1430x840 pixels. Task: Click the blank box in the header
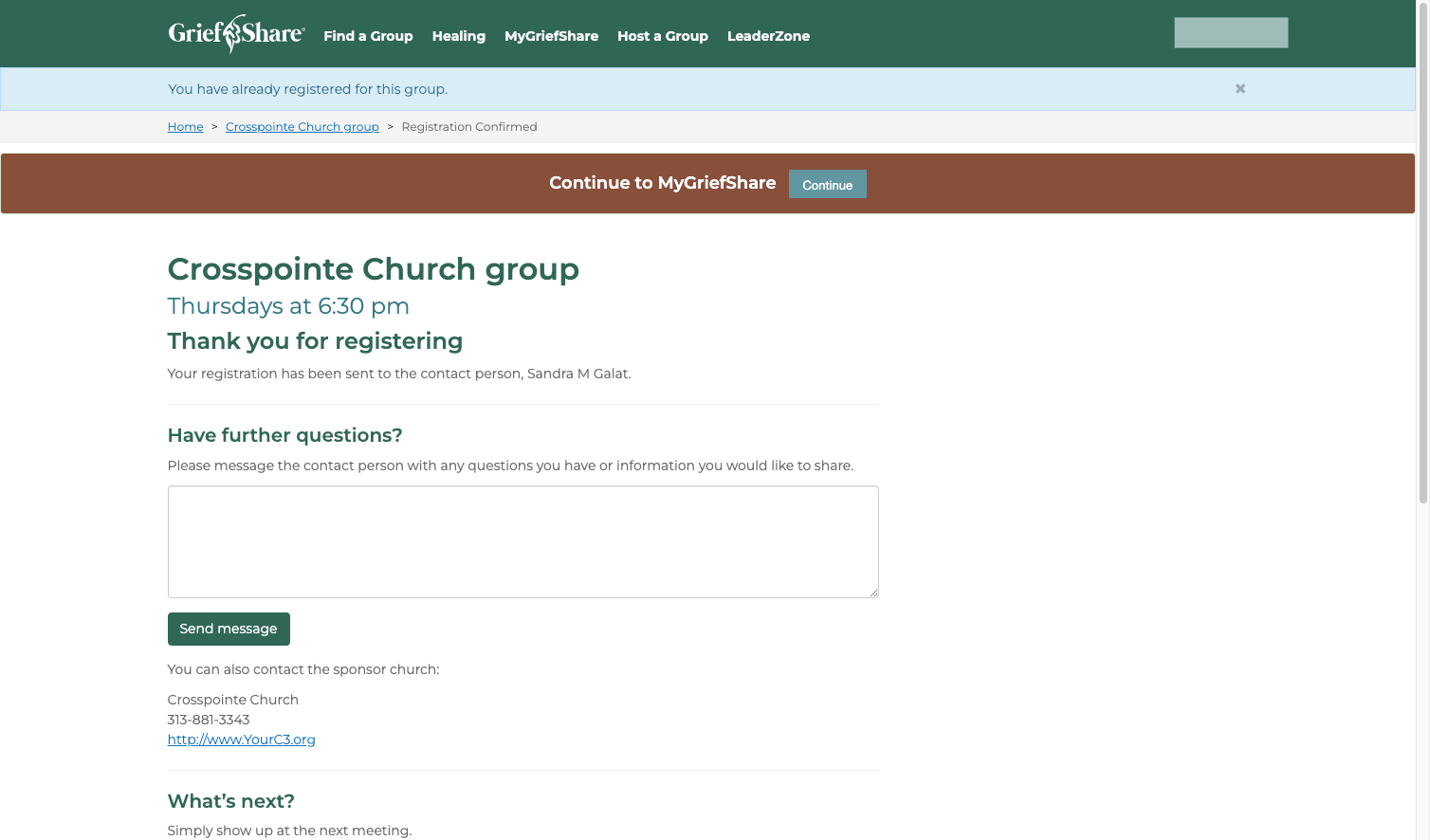1231,33
